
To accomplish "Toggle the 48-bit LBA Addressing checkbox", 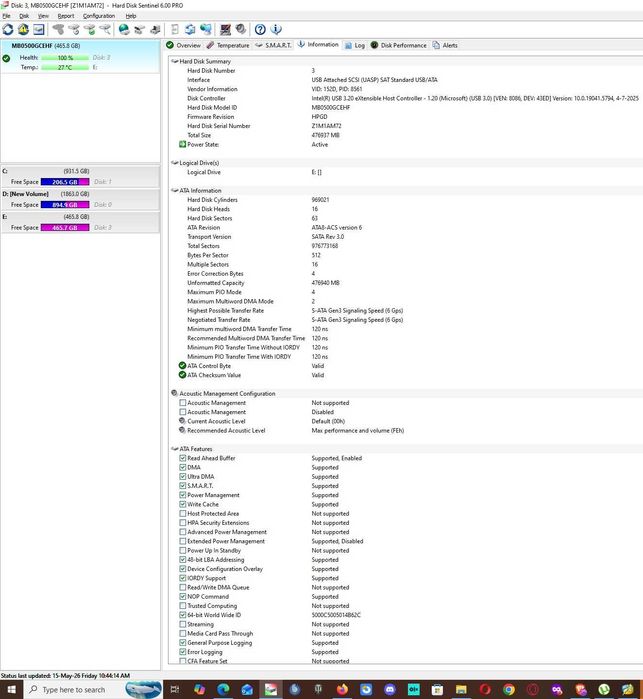I will 183,559.
